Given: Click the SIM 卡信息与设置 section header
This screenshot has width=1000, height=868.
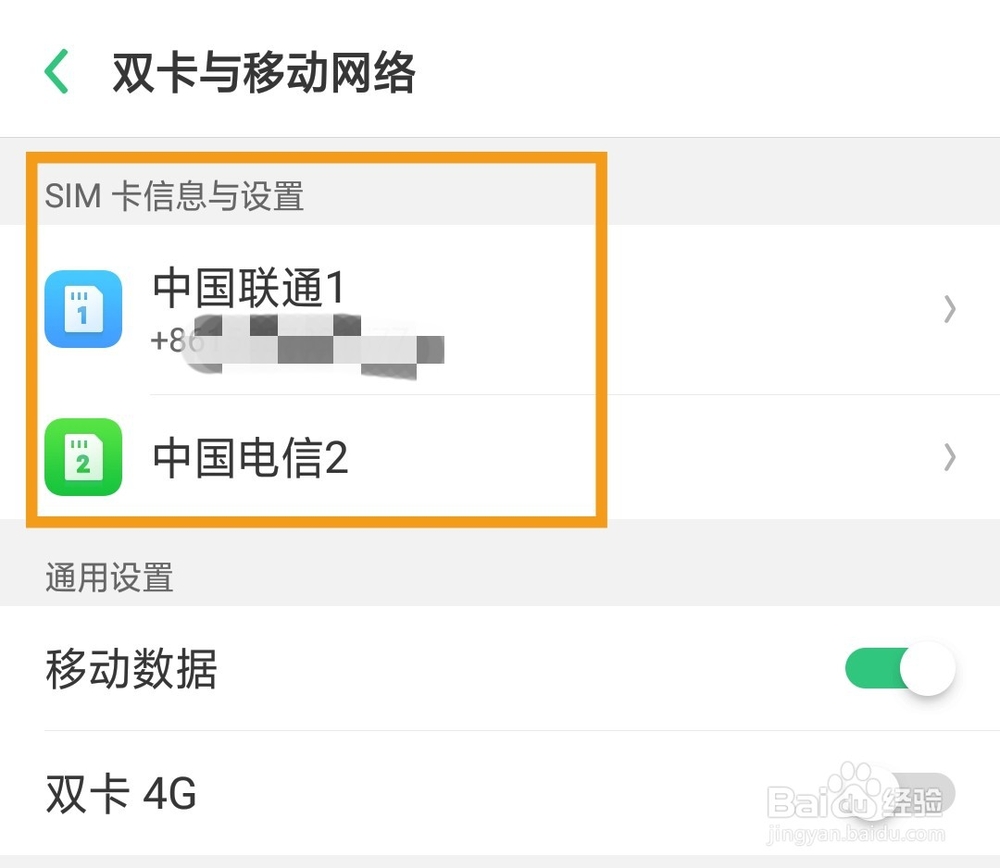Looking at the screenshot, I should 176,196.
